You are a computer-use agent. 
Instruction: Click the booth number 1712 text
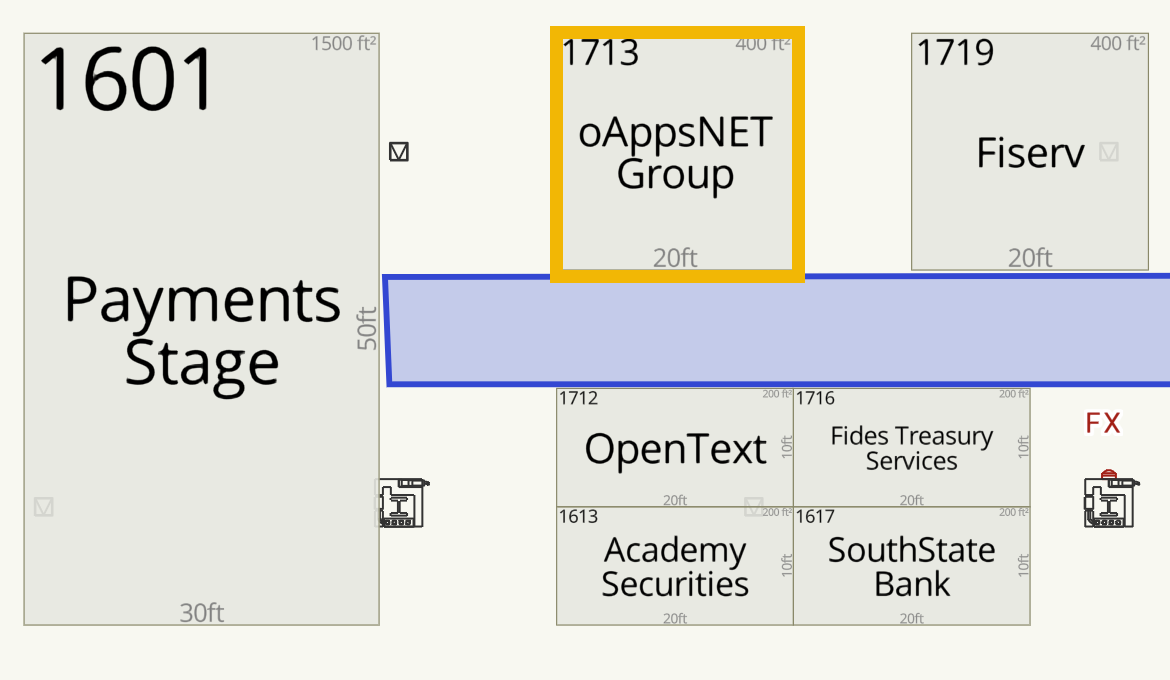pos(578,398)
